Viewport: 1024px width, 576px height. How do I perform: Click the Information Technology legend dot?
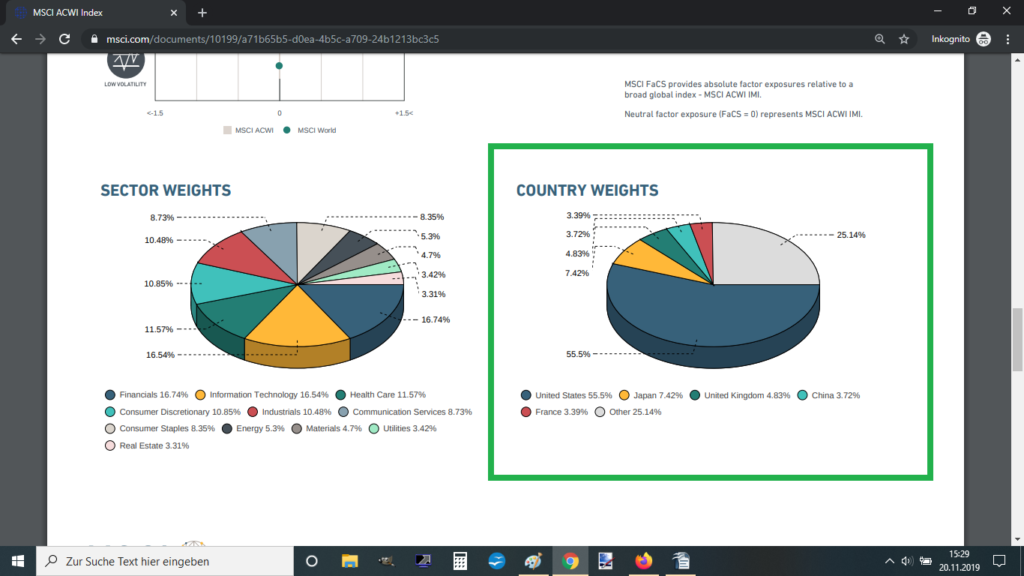click(200, 395)
